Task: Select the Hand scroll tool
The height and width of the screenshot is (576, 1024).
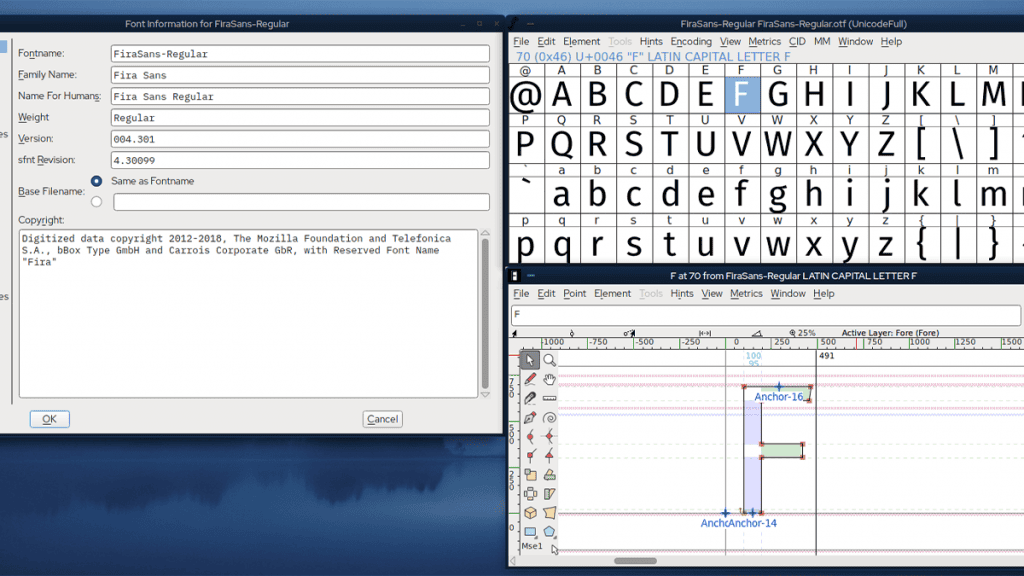Action: (x=547, y=380)
